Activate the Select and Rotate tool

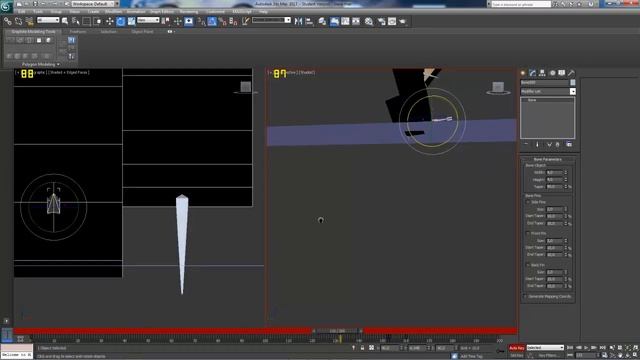(120, 21)
